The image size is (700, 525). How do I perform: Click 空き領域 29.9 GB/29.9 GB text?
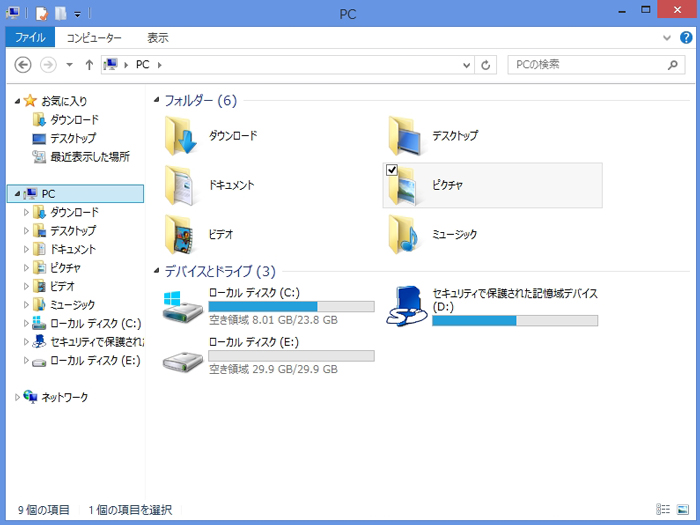click(x=273, y=369)
